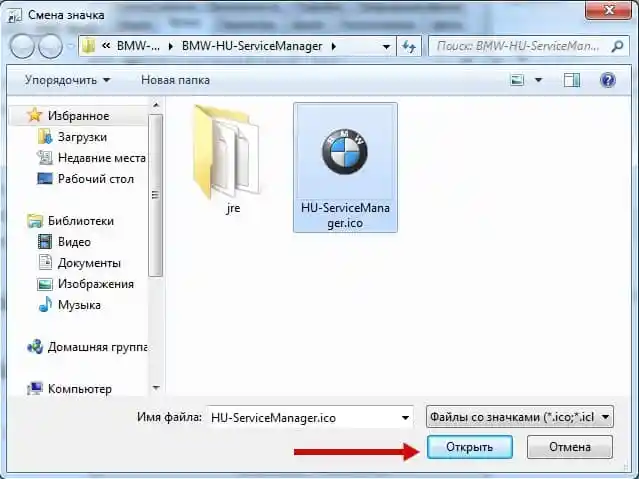Click Новая папка in the toolbar

(175, 80)
